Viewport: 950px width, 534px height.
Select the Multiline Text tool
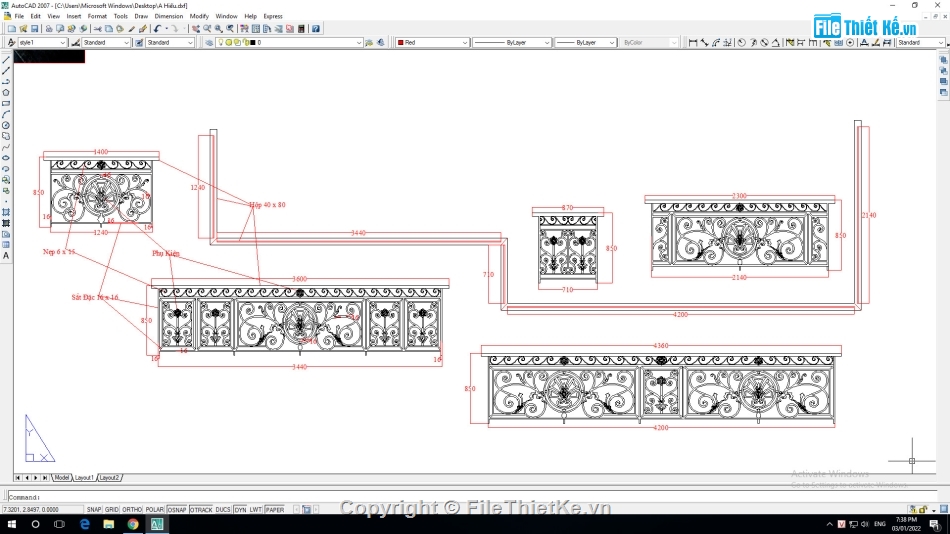click(6, 256)
